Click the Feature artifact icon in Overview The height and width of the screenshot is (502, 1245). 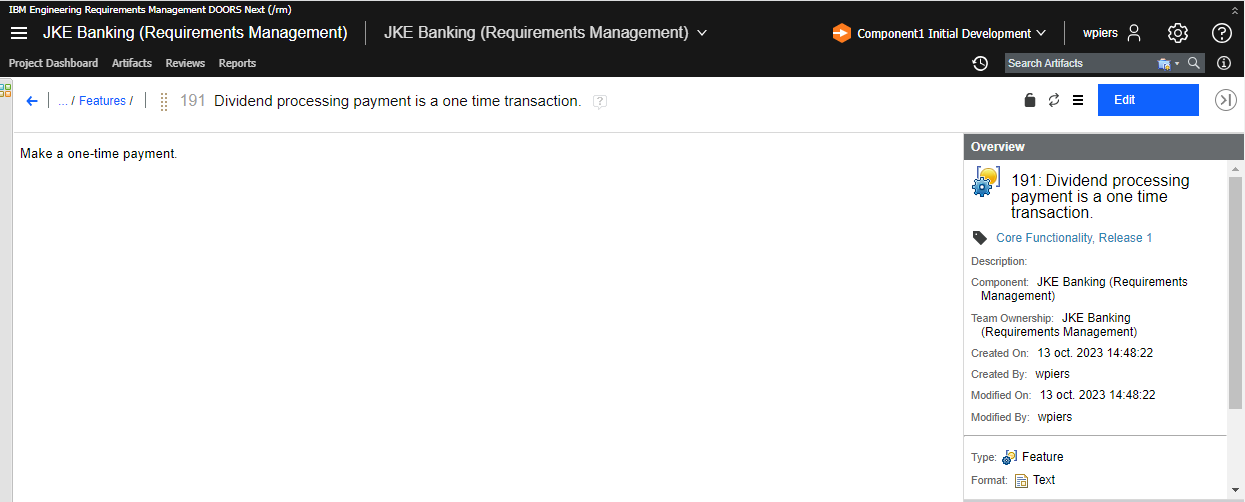(x=986, y=182)
